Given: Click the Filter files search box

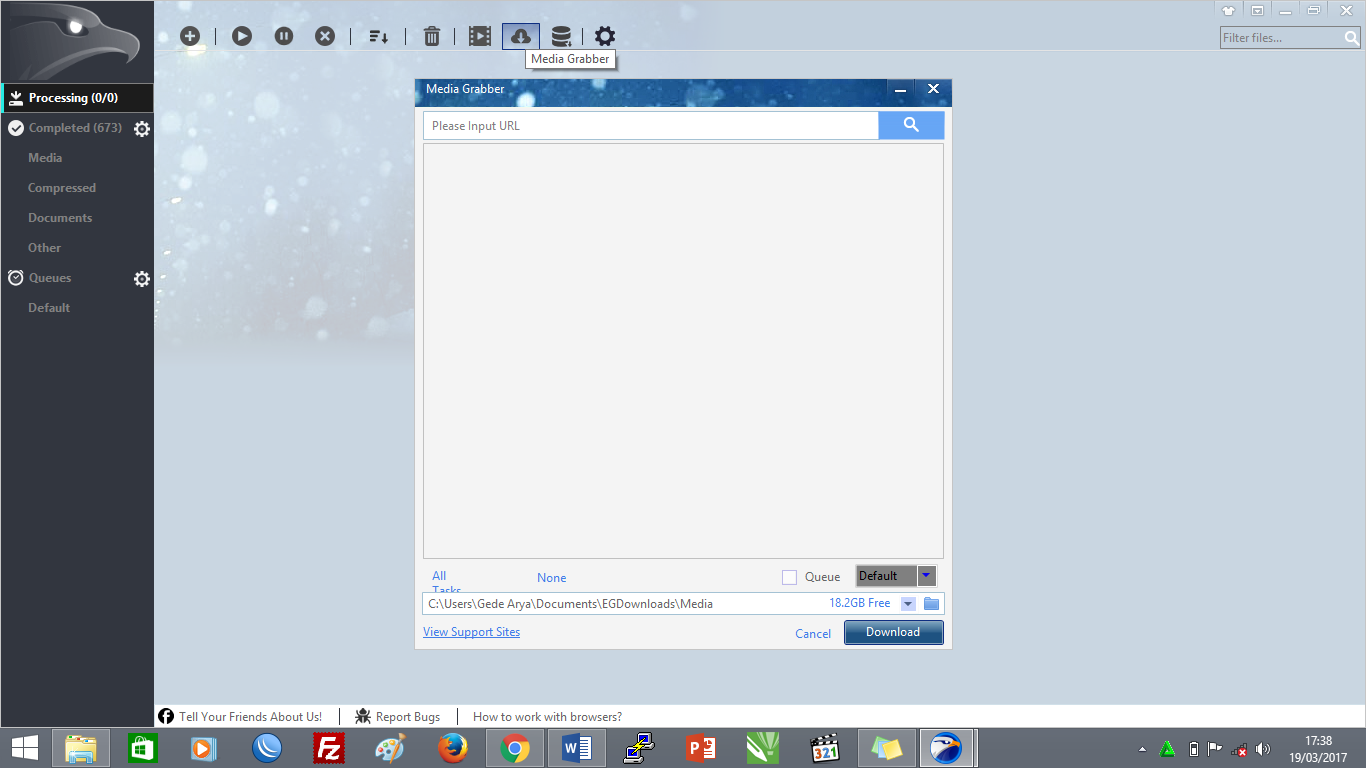Looking at the screenshot, I should (1282, 38).
